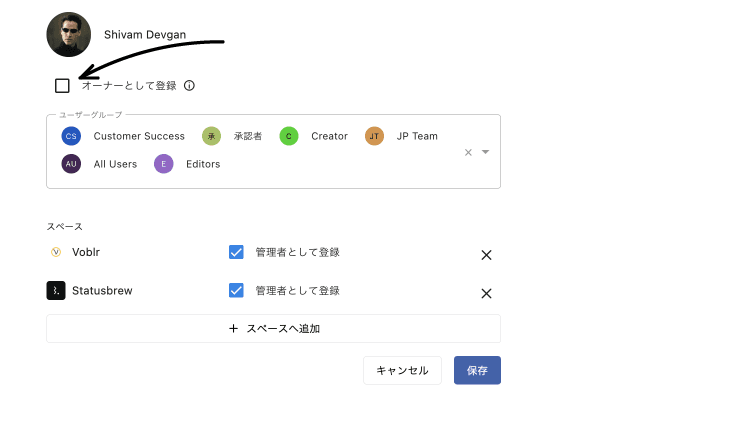Click the Statusbrew space logo icon
Screen dimensions: 742x421
[x=56, y=291]
